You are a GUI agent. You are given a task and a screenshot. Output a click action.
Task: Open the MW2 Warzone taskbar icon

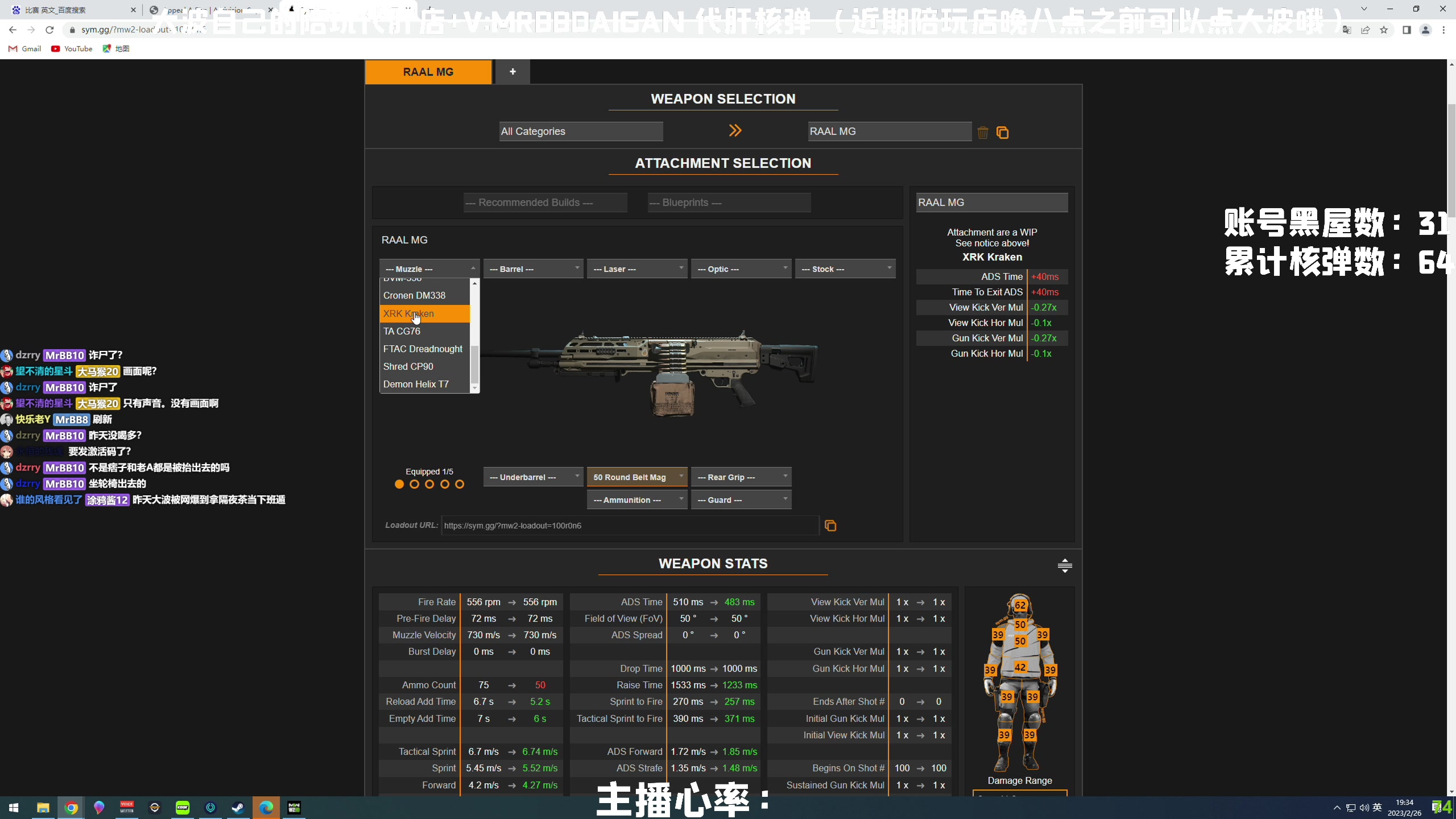294,808
